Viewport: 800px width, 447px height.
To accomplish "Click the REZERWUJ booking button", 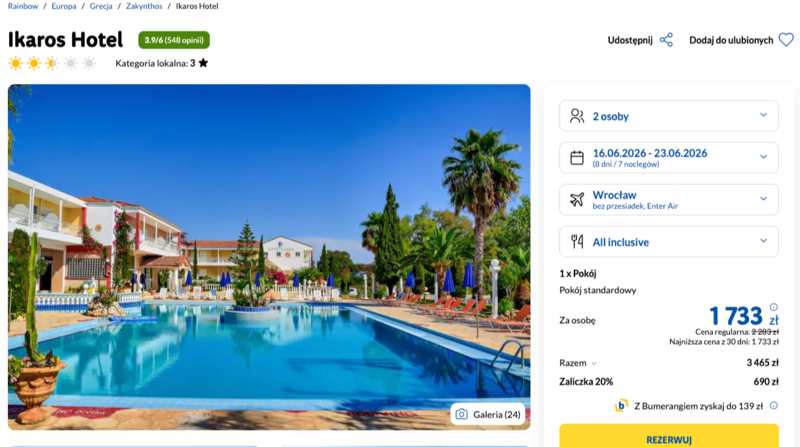I will [669, 436].
